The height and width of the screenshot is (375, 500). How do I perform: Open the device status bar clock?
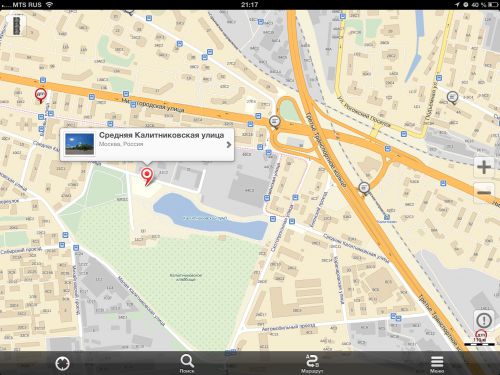249,5
